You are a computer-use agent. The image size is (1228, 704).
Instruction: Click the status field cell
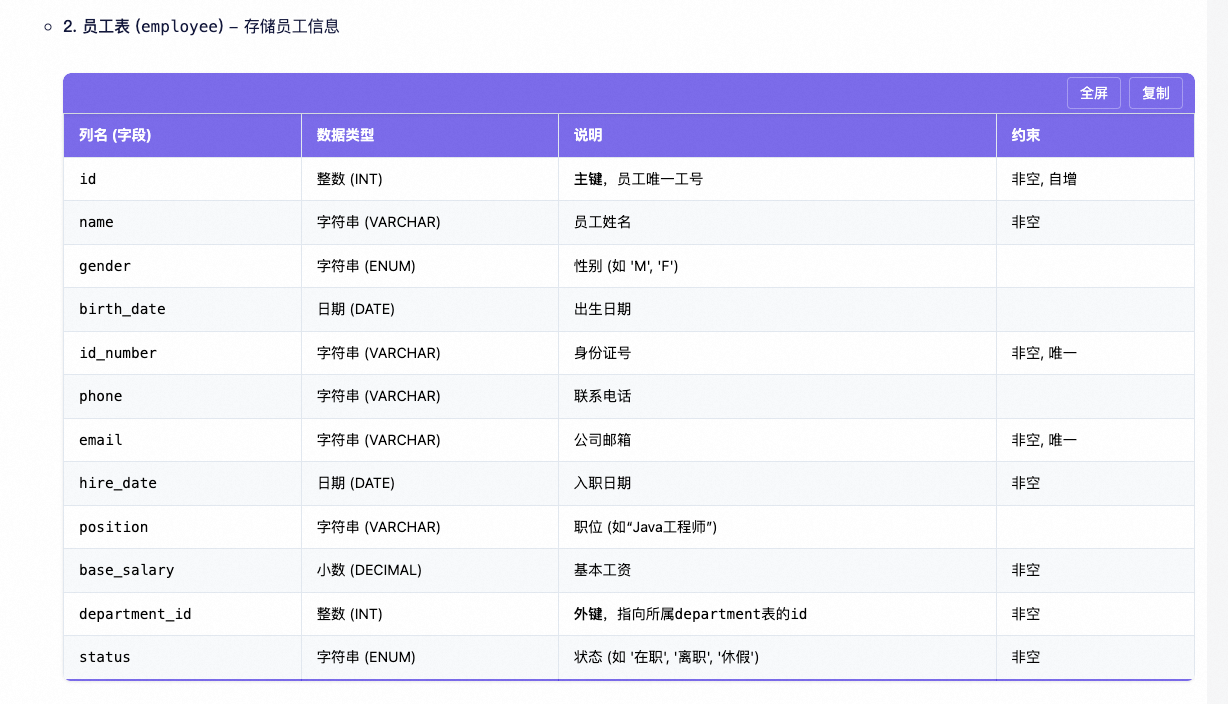point(182,657)
